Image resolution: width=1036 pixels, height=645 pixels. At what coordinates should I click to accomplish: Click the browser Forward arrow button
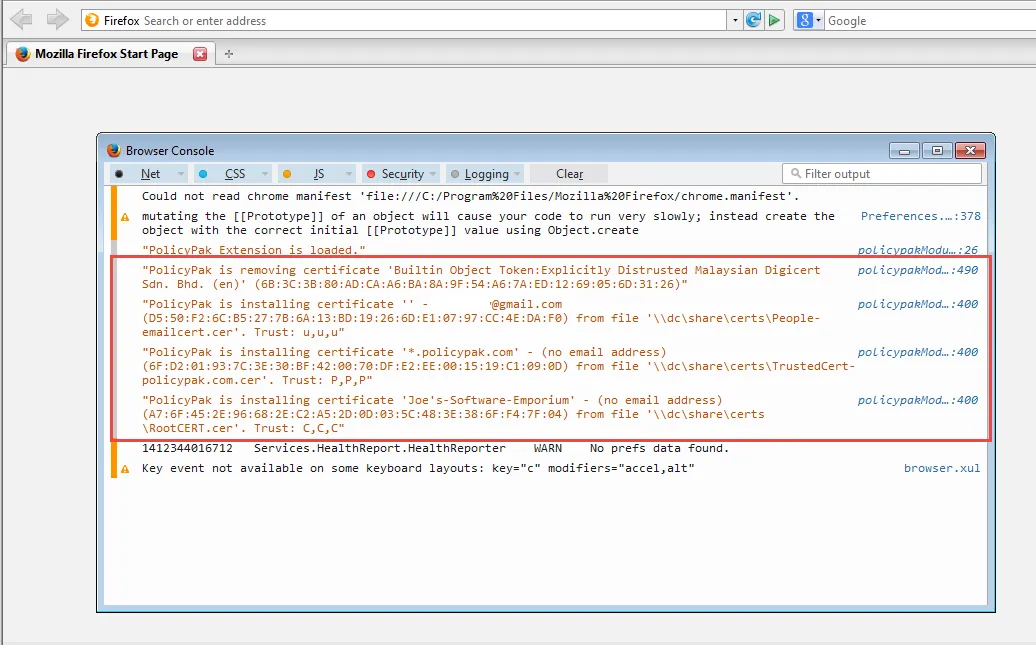(57, 19)
